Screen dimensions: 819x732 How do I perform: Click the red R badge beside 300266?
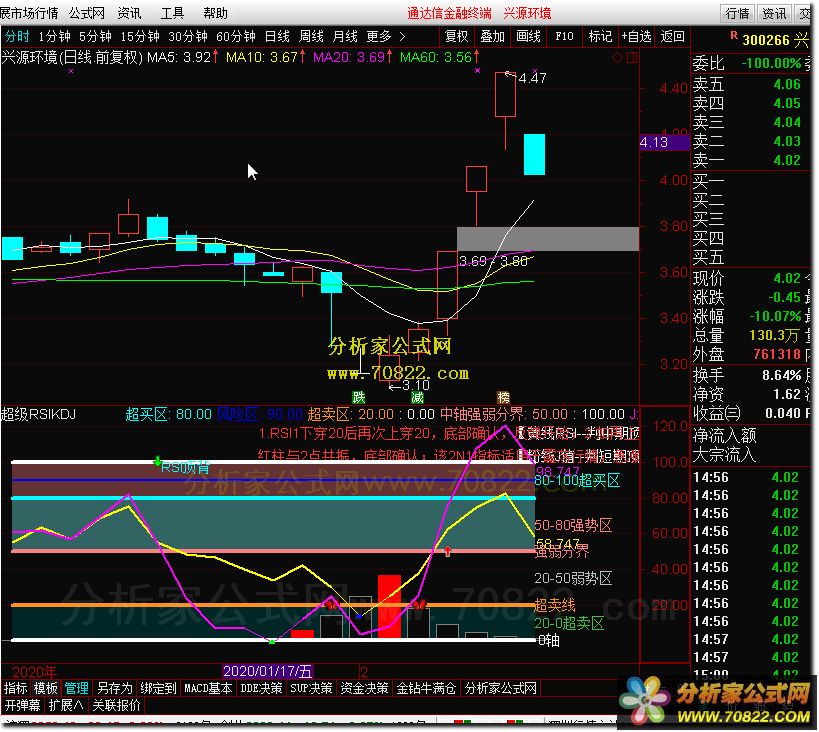(733, 36)
